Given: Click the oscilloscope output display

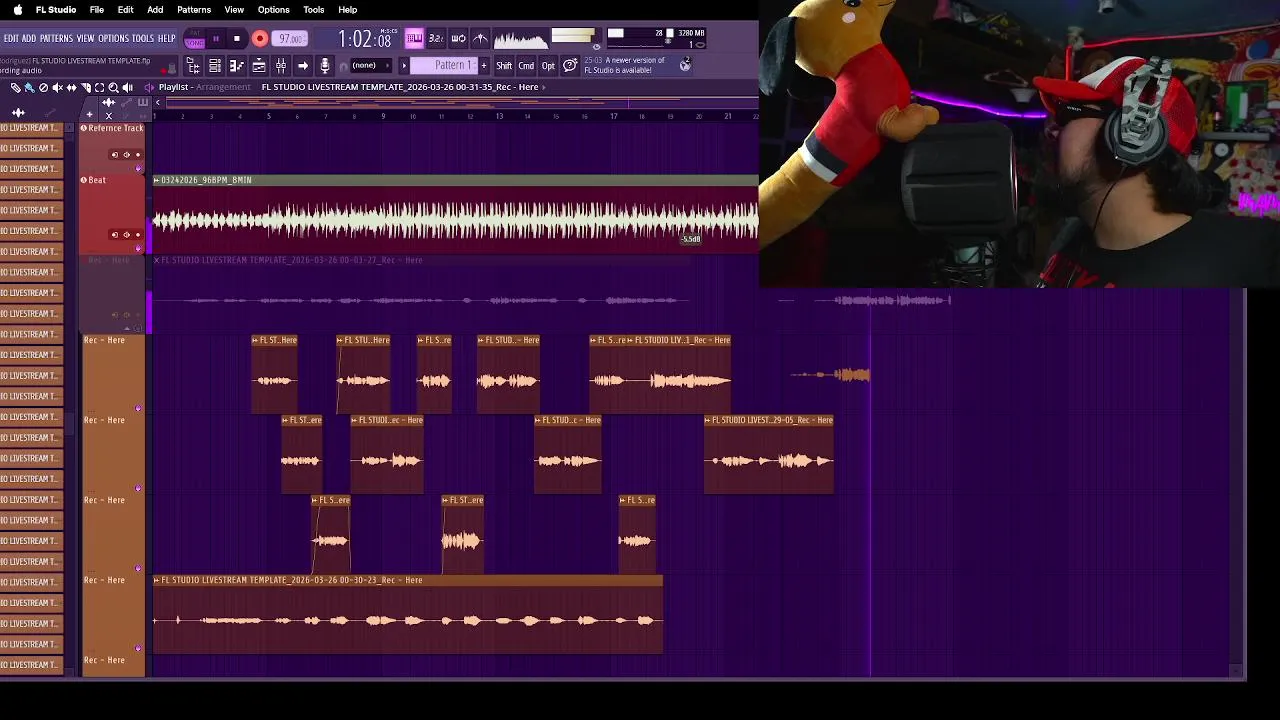Looking at the screenshot, I should pos(521,38).
